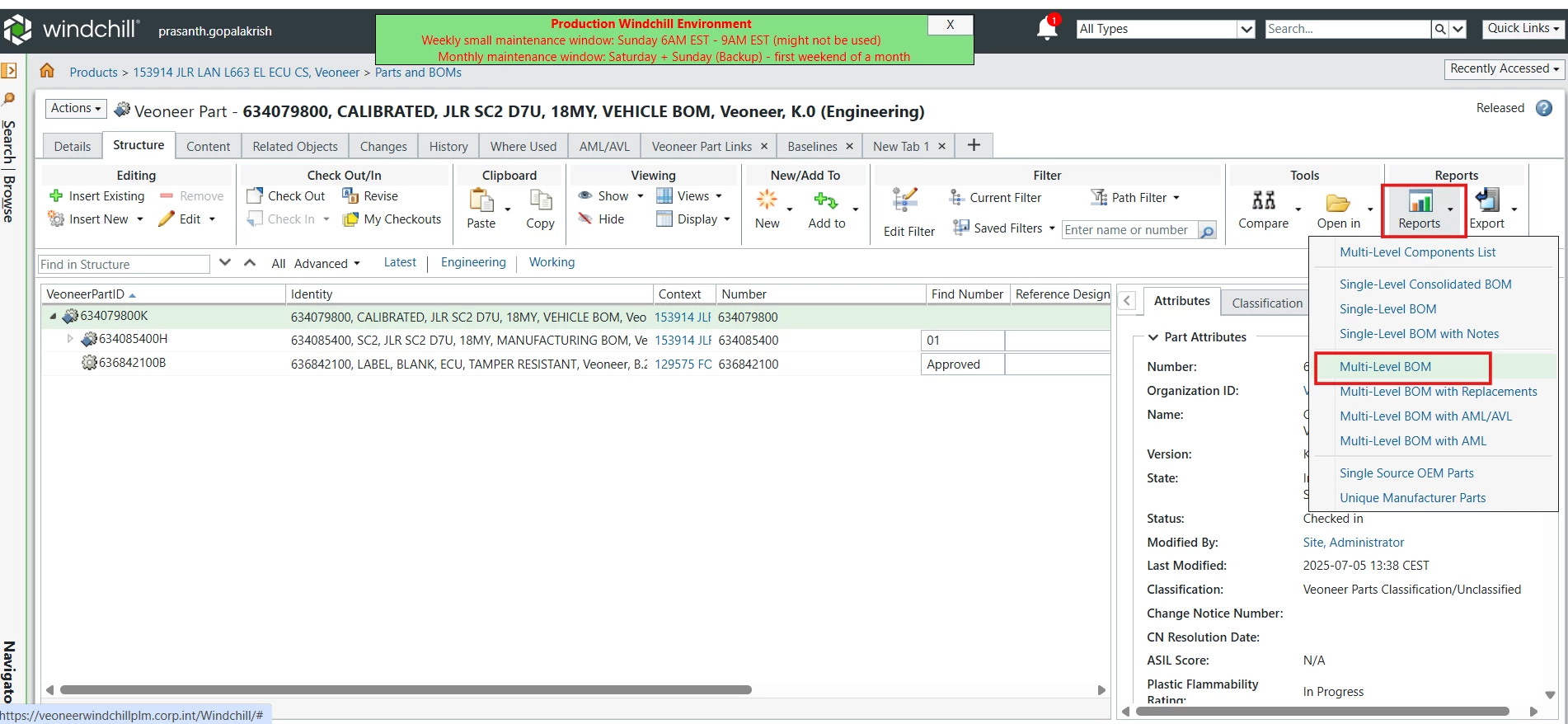Screen dimensions: 1568x724
Task: Select Multi-Level BOM report
Action: pos(1385,367)
